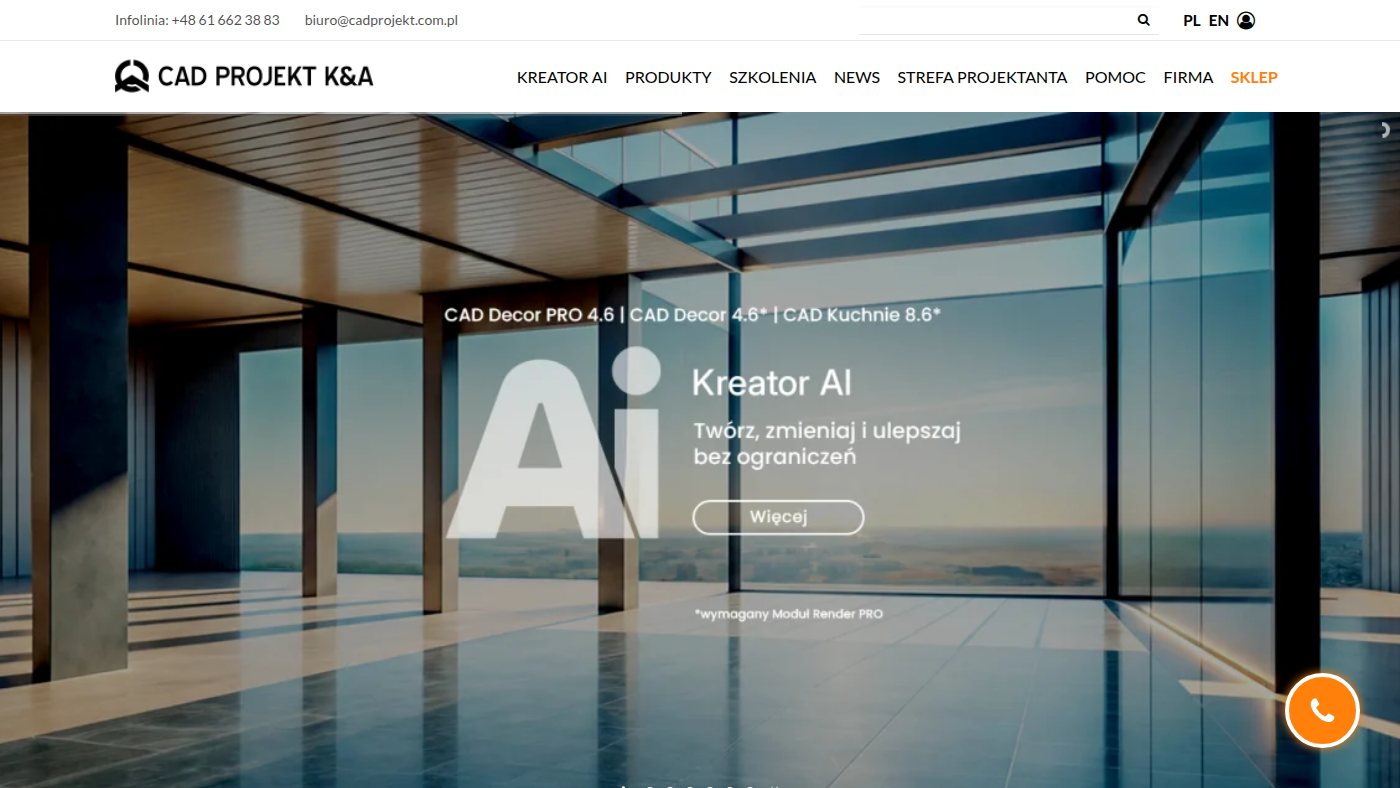Viewport: 1400px width, 788px height.
Task: Open the FIRMA menu
Action: click(x=1188, y=77)
